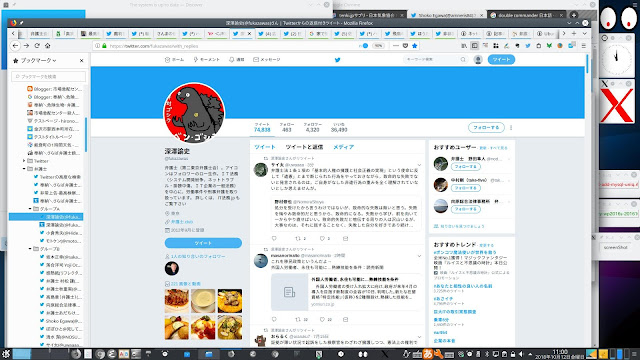Viewport: 640px width, 360px height.
Task: Reload the Twitter page
Action: 37,46
